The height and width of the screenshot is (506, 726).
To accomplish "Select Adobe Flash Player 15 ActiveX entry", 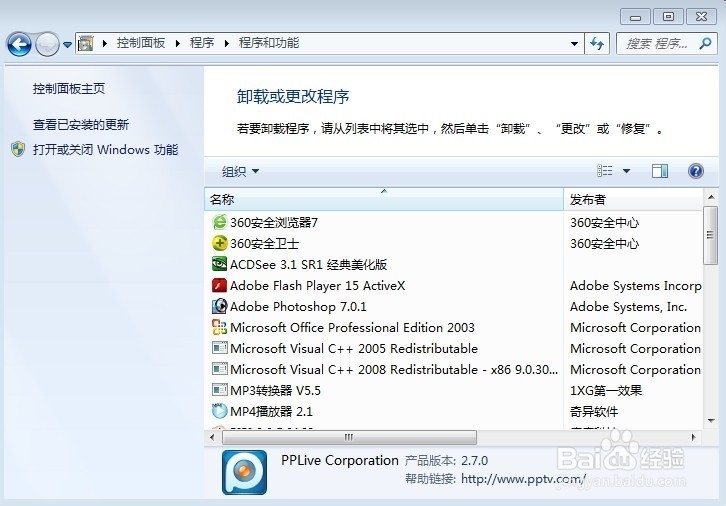I will (318, 286).
